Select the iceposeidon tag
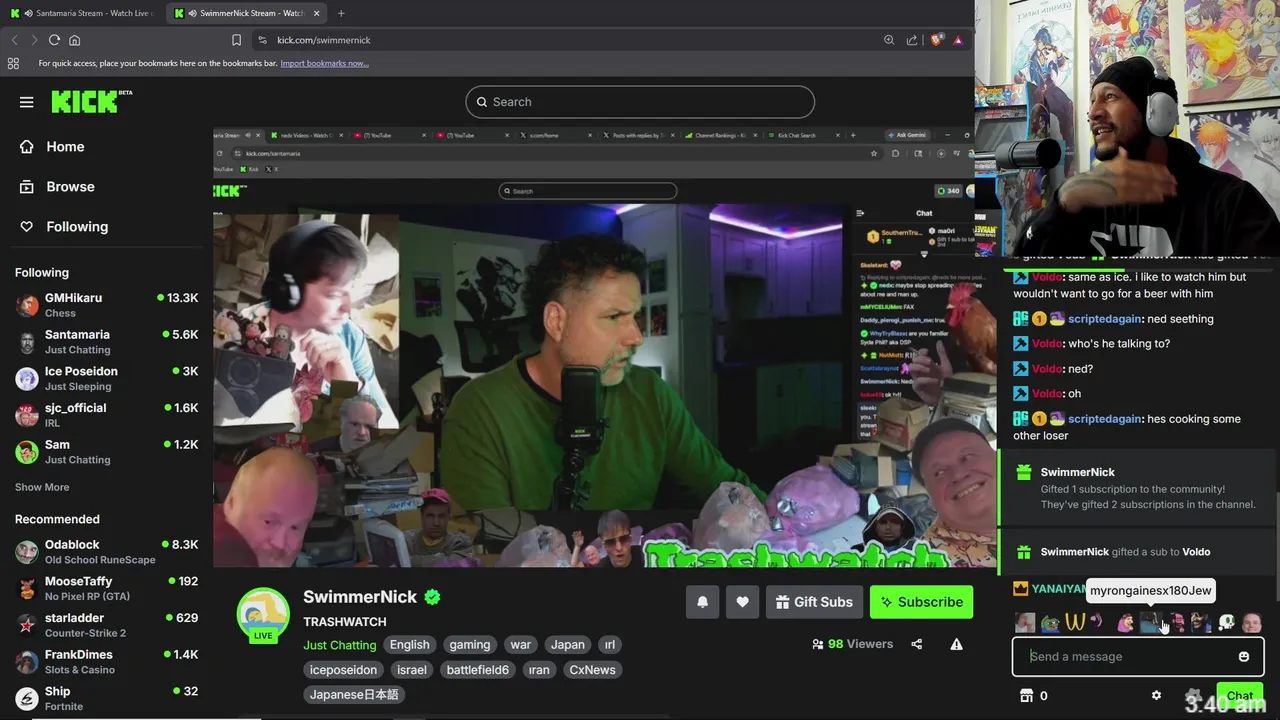 [x=344, y=670]
